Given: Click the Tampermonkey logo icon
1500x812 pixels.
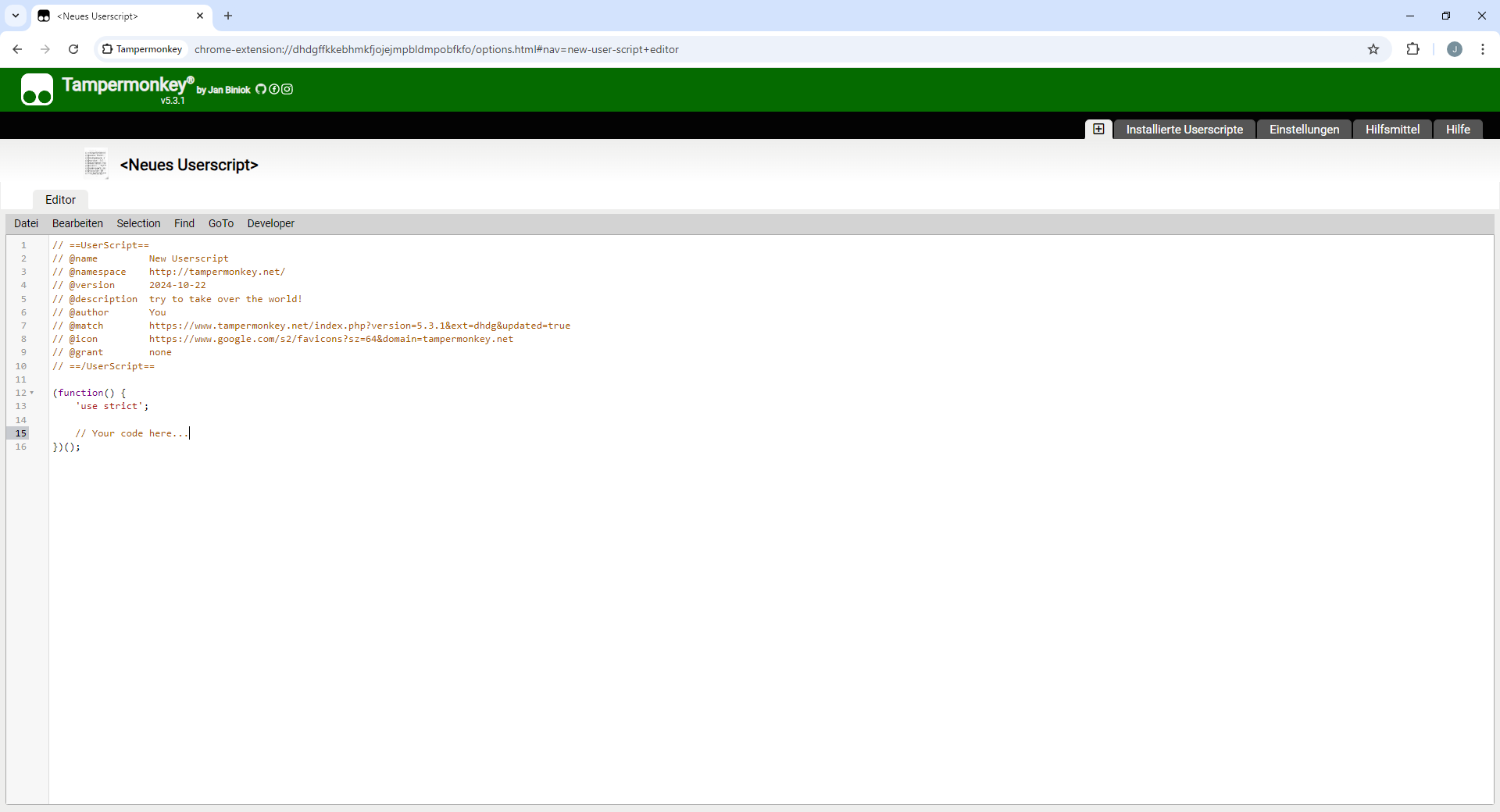Looking at the screenshot, I should click(37, 90).
